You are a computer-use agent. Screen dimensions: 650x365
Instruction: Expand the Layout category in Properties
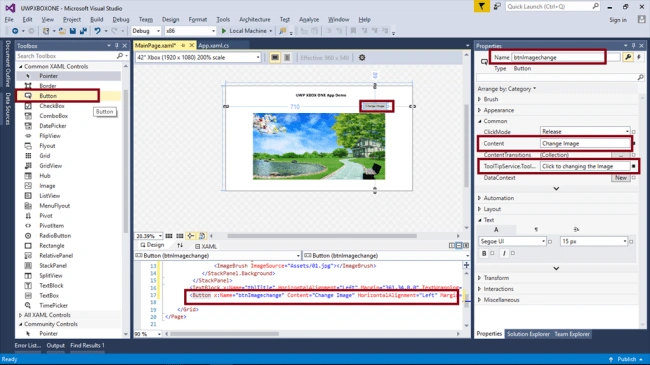tap(480, 209)
